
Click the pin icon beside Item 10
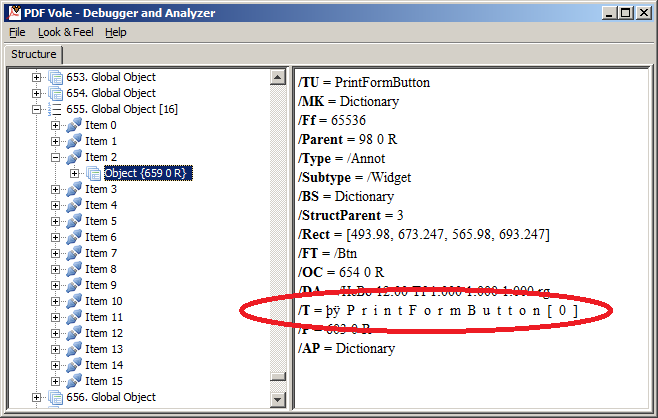tap(74, 301)
